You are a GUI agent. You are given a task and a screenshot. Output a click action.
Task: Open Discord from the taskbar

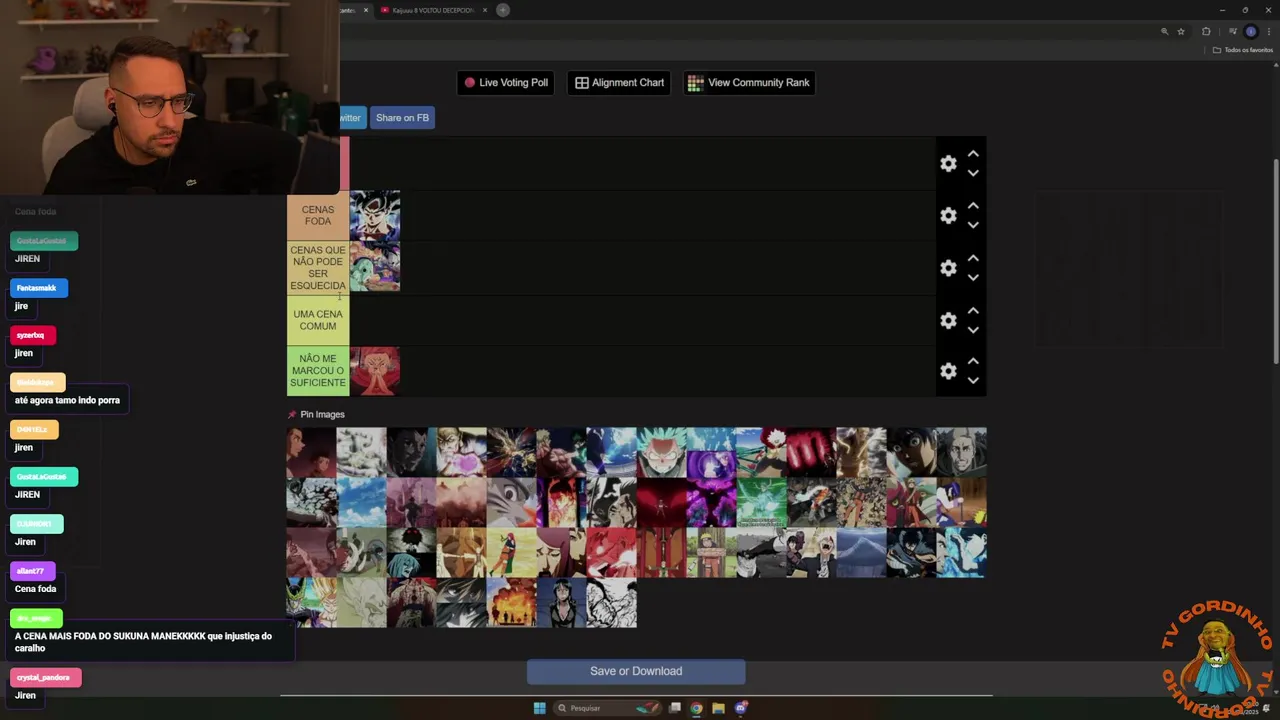click(741, 708)
